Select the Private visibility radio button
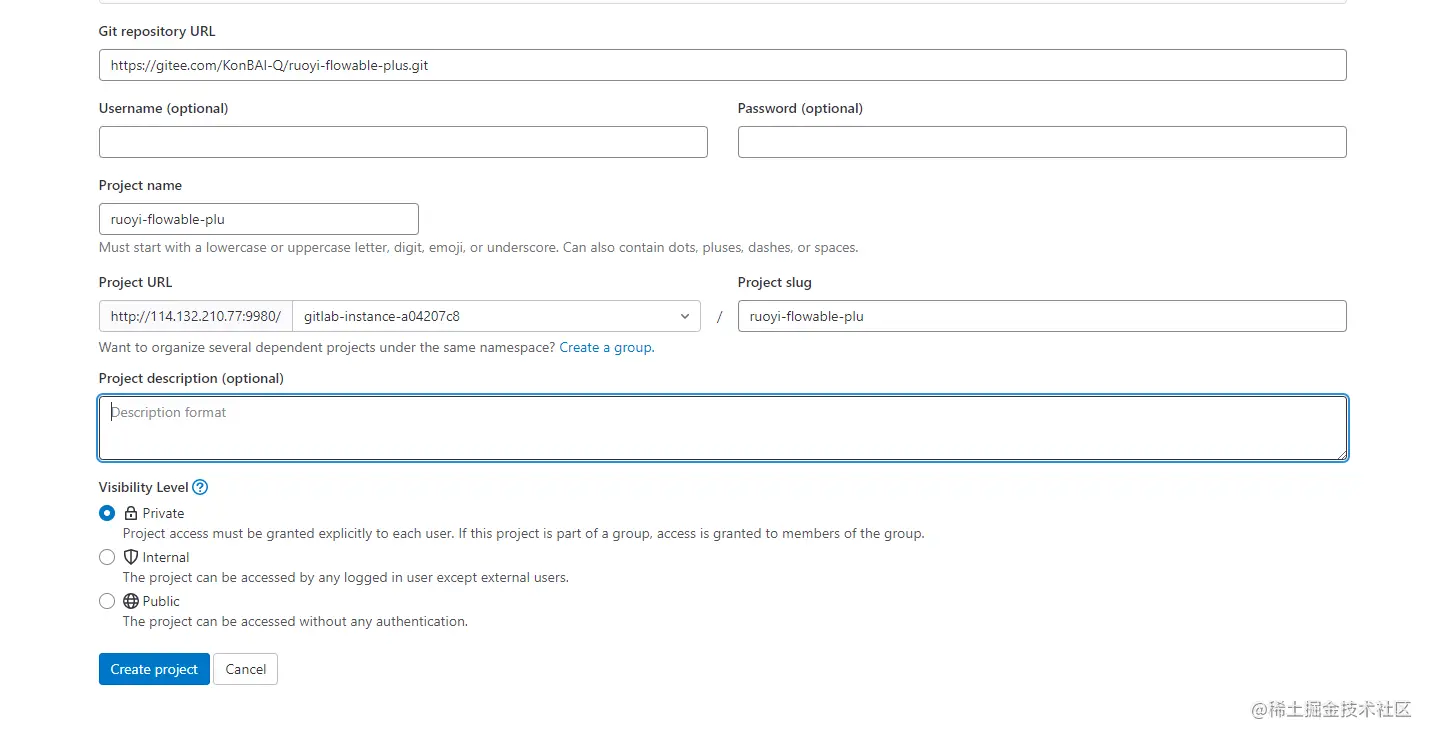 click(107, 513)
